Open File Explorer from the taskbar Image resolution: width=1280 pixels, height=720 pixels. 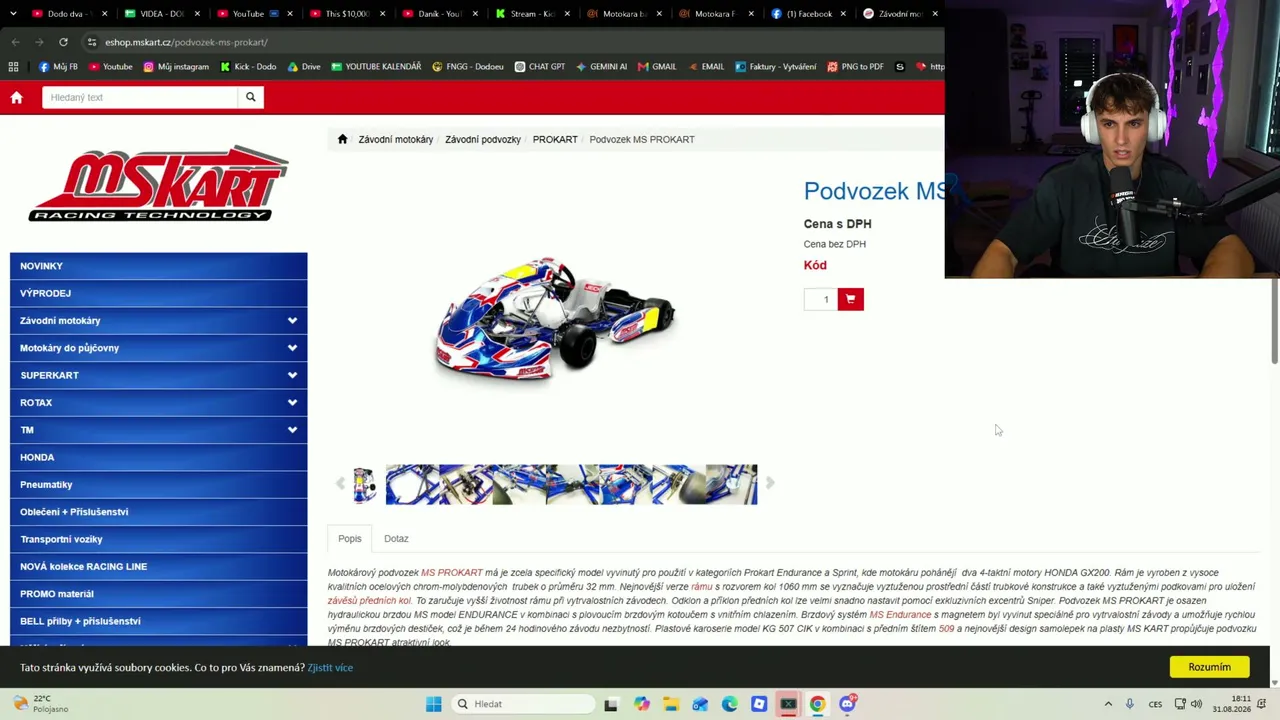point(671,704)
